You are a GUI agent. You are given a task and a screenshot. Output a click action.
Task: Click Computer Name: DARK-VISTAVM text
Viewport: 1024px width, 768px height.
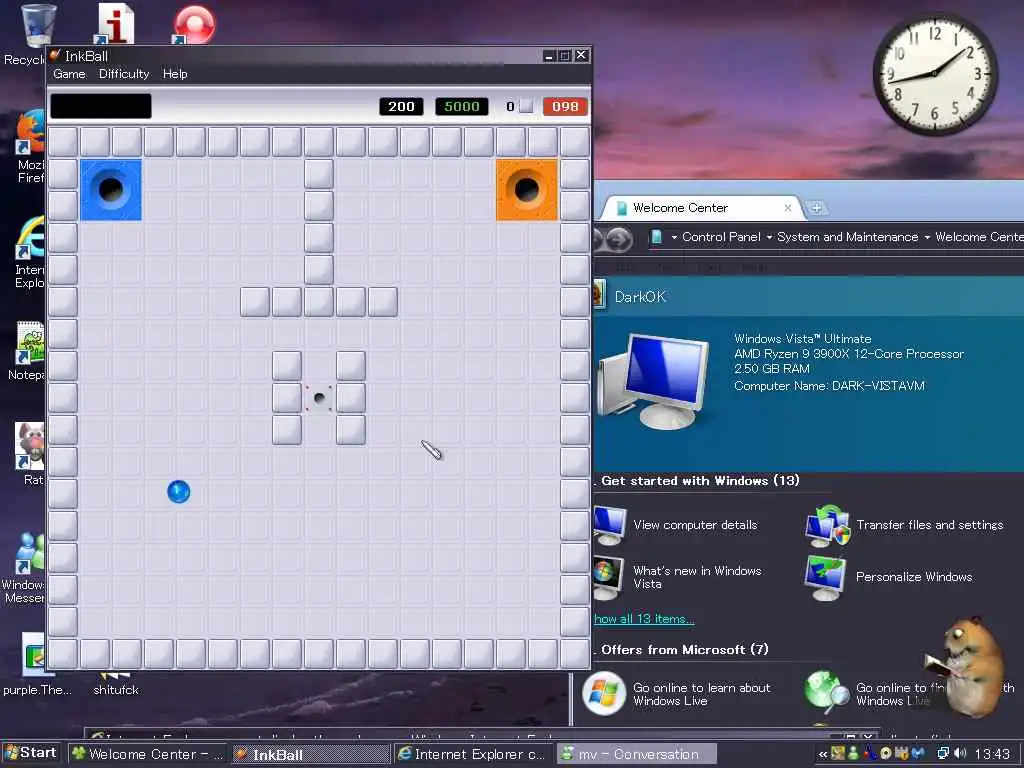[x=829, y=385]
